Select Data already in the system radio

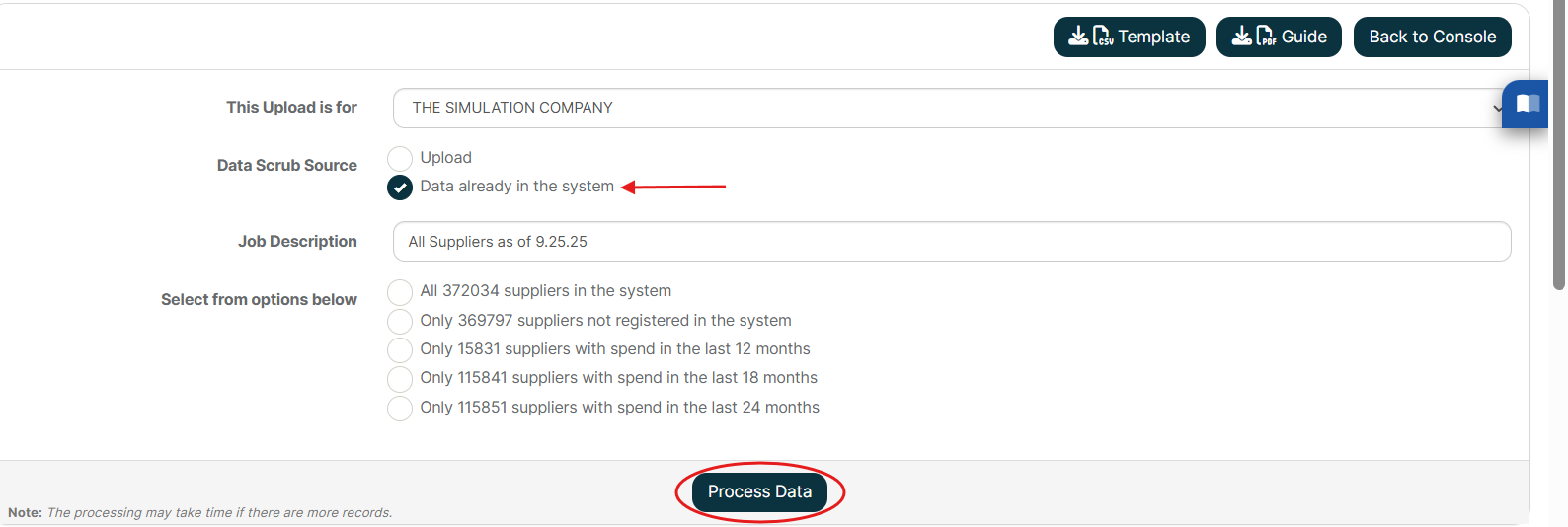[x=400, y=188]
